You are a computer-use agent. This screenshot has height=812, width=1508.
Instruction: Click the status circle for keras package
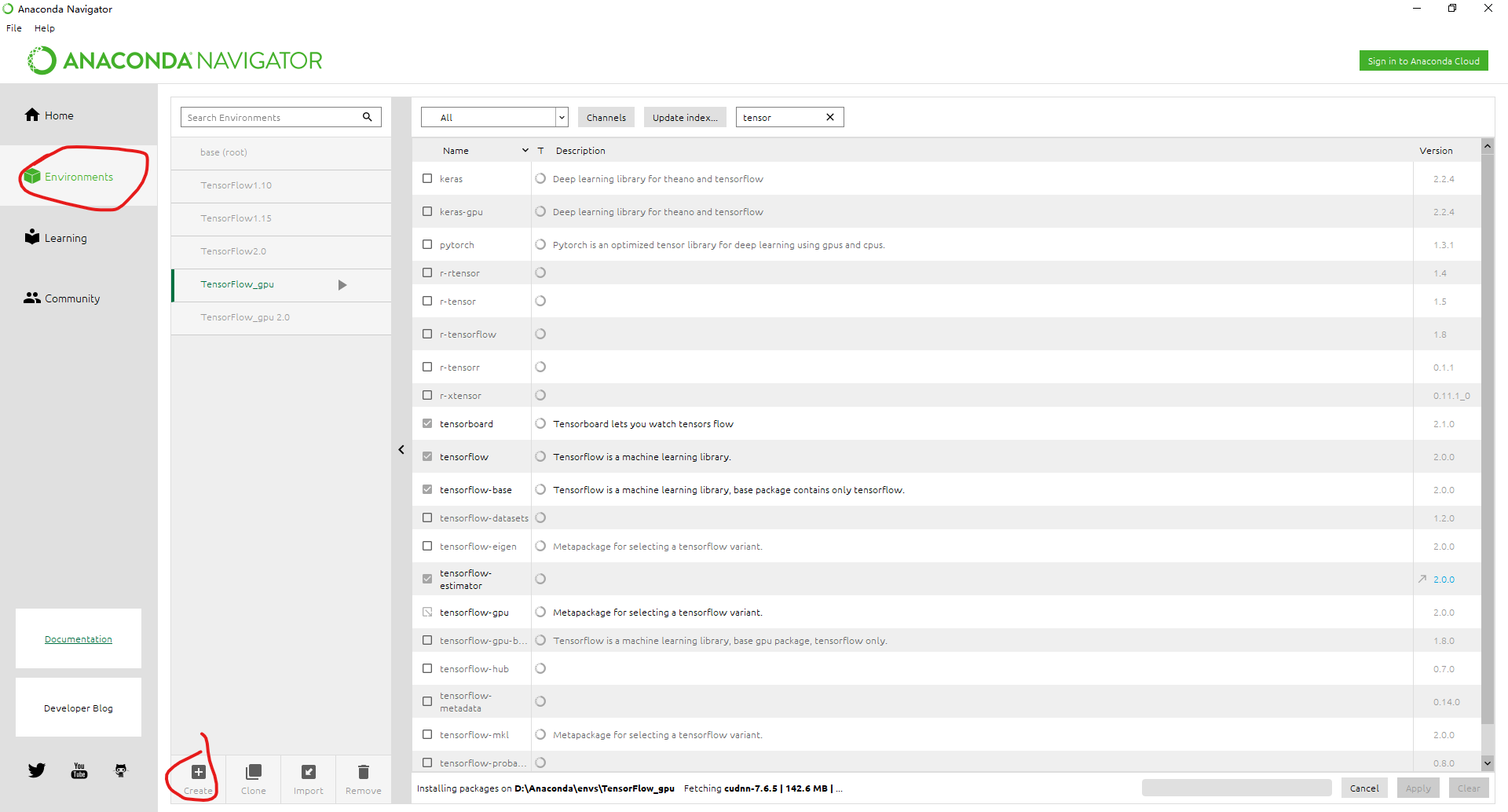[540, 178]
